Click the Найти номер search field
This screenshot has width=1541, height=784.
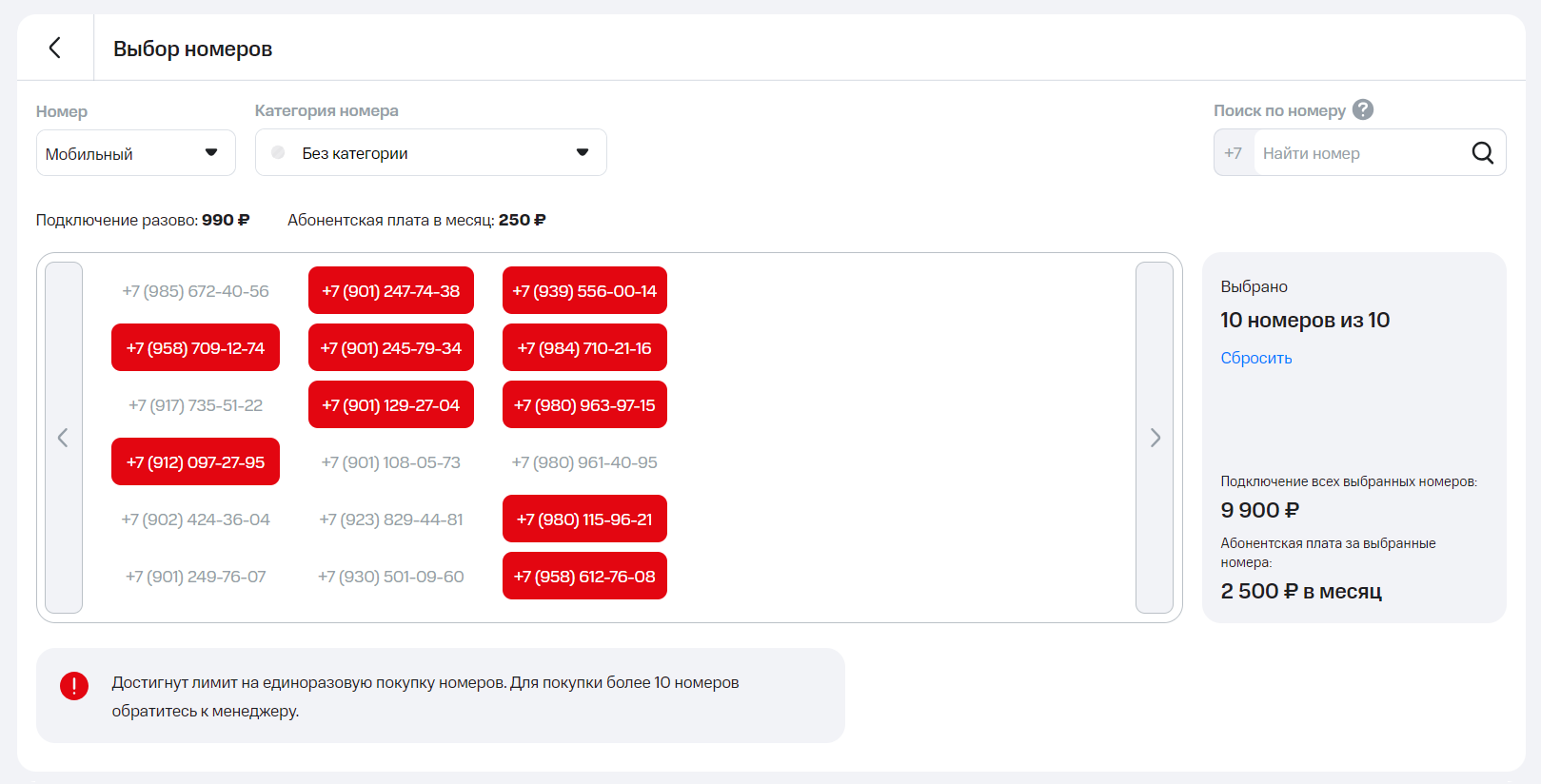1361,153
